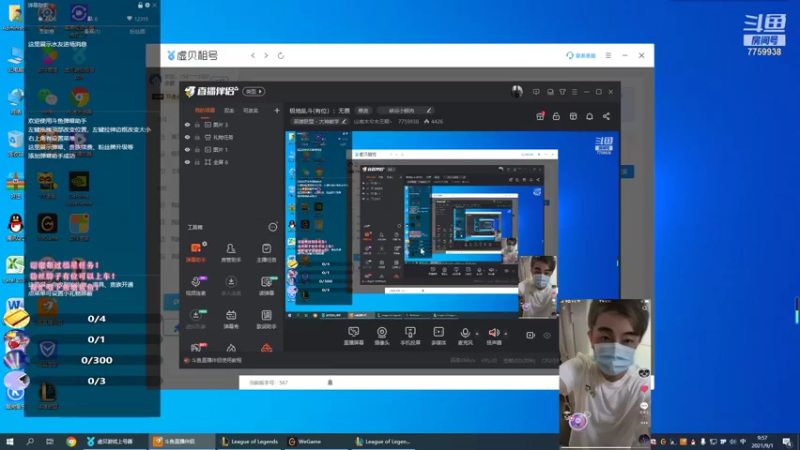This screenshot has height=450, width=800.
Task: Click the circular icon beside 工具箱 header
Action: click(x=273, y=227)
